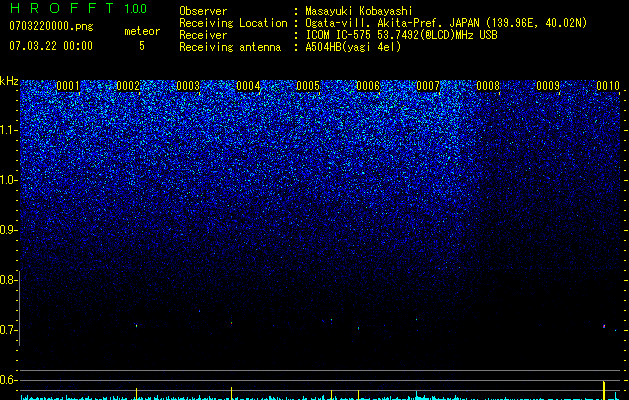Select the meteor count value 5
The width and height of the screenshot is (629, 400).
tap(142, 46)
